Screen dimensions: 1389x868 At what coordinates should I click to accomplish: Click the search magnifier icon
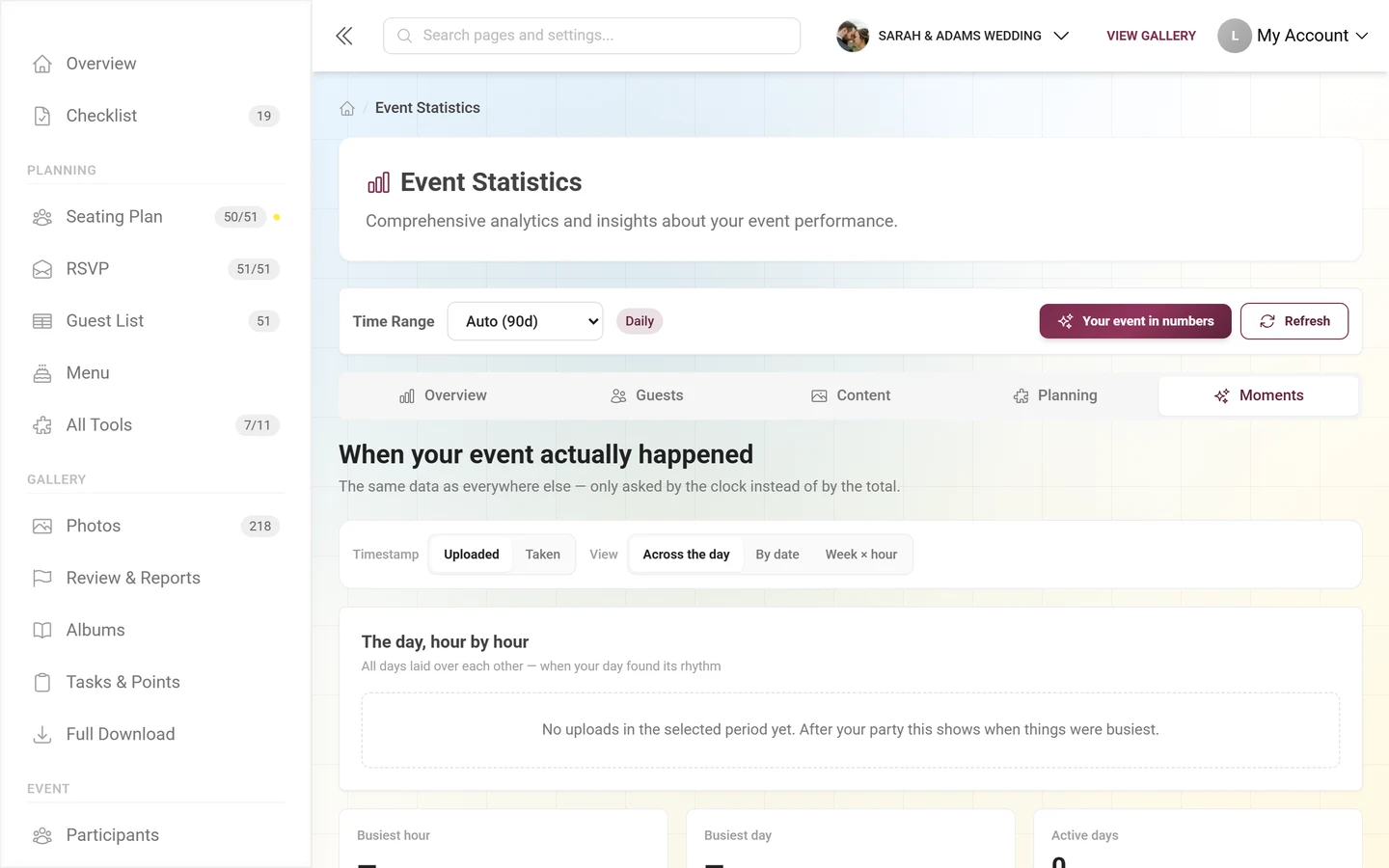[x=405, y=36]
